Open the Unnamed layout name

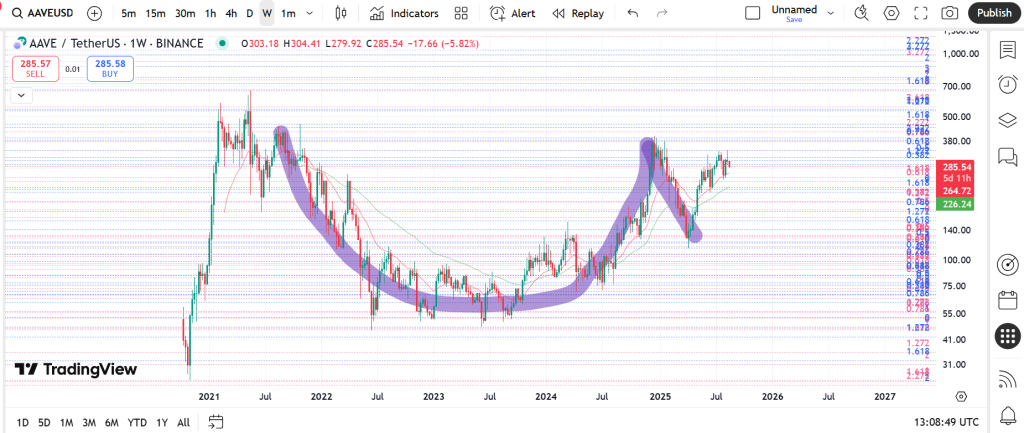tap(793, 9)
